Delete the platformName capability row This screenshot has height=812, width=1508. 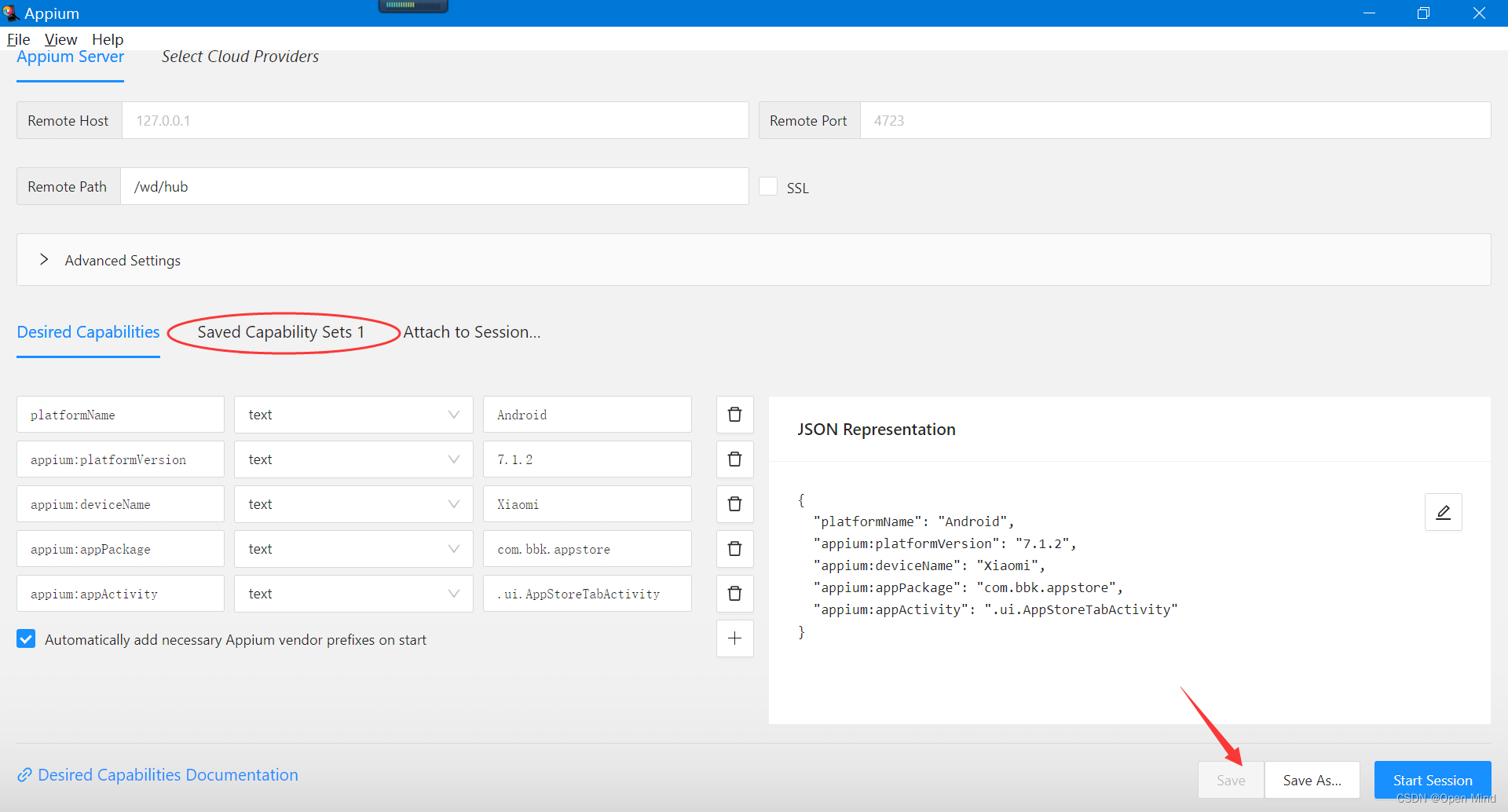point(734,415)
